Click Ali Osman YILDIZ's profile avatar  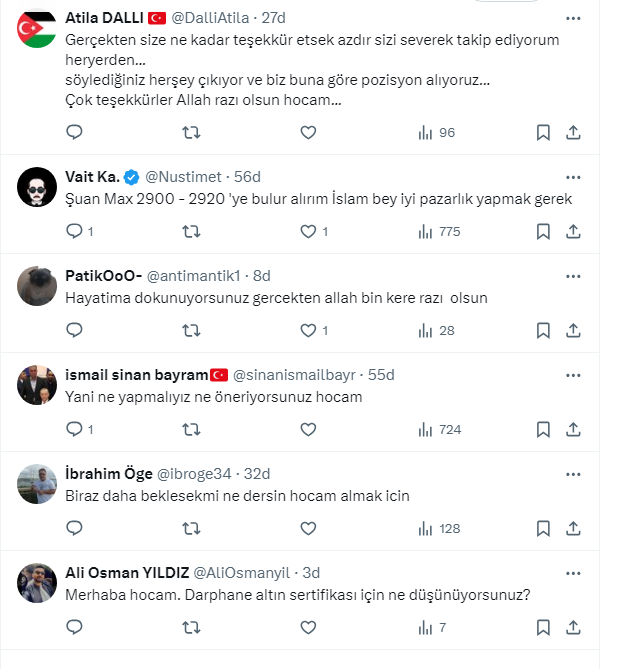tap(36, 582)
